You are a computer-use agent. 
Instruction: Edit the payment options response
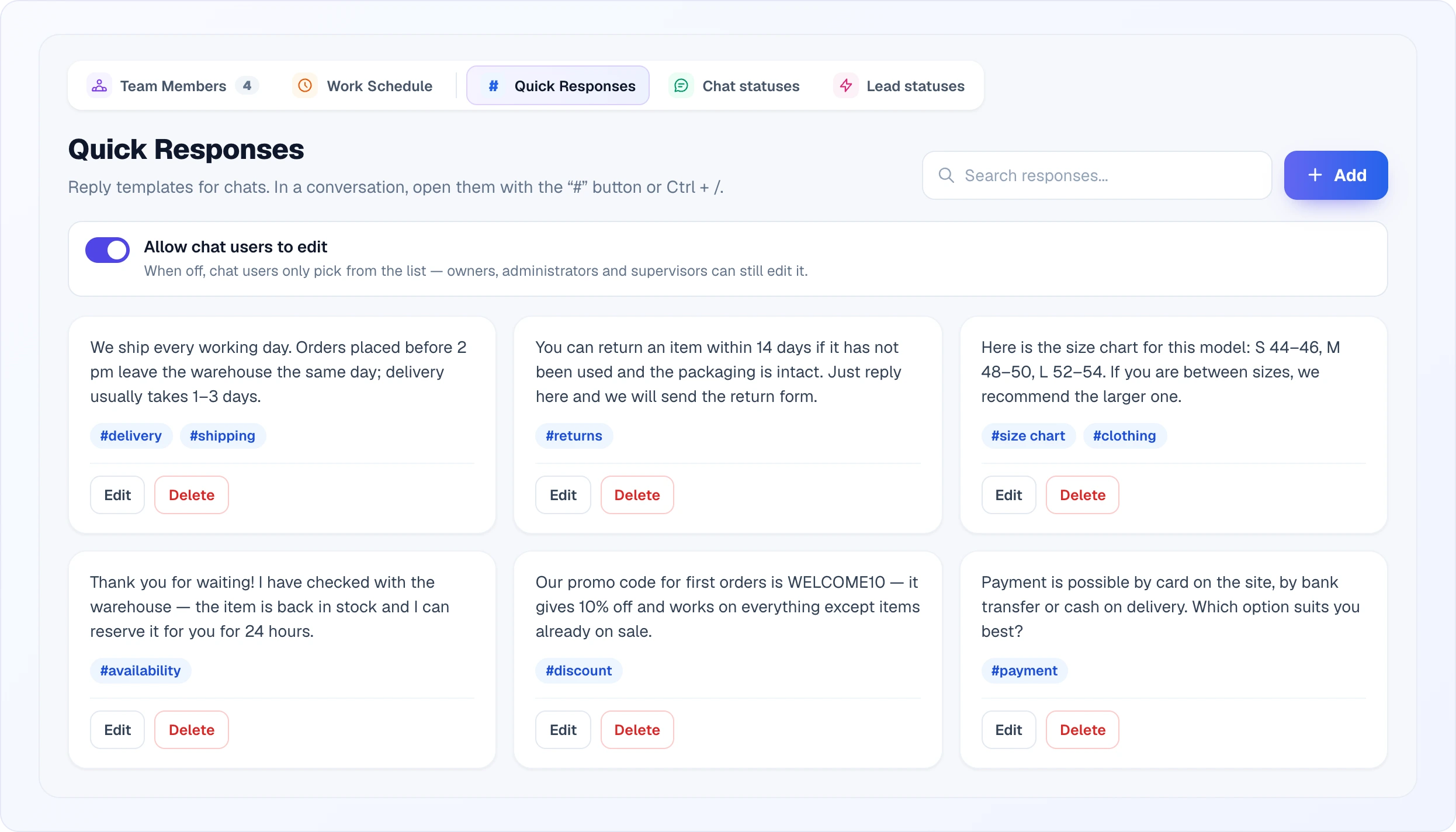[x=1008, y=730]
